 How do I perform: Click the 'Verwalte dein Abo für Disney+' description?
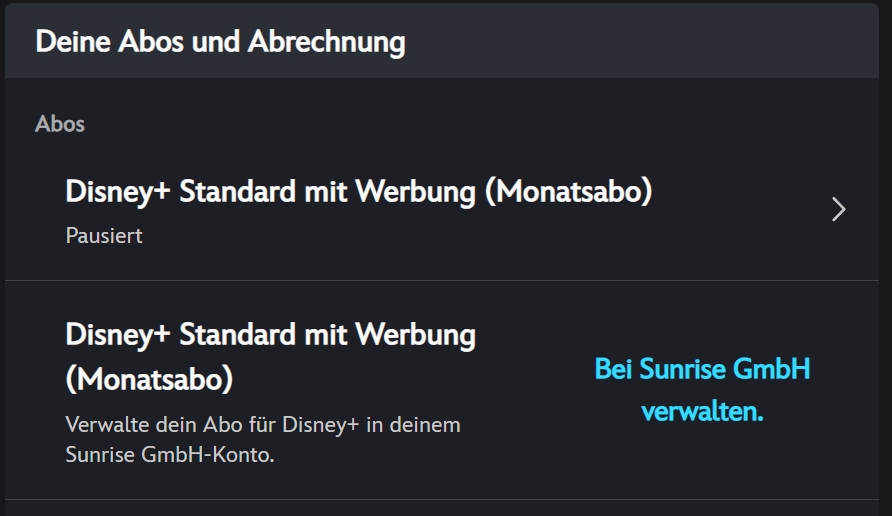point(262,425)
